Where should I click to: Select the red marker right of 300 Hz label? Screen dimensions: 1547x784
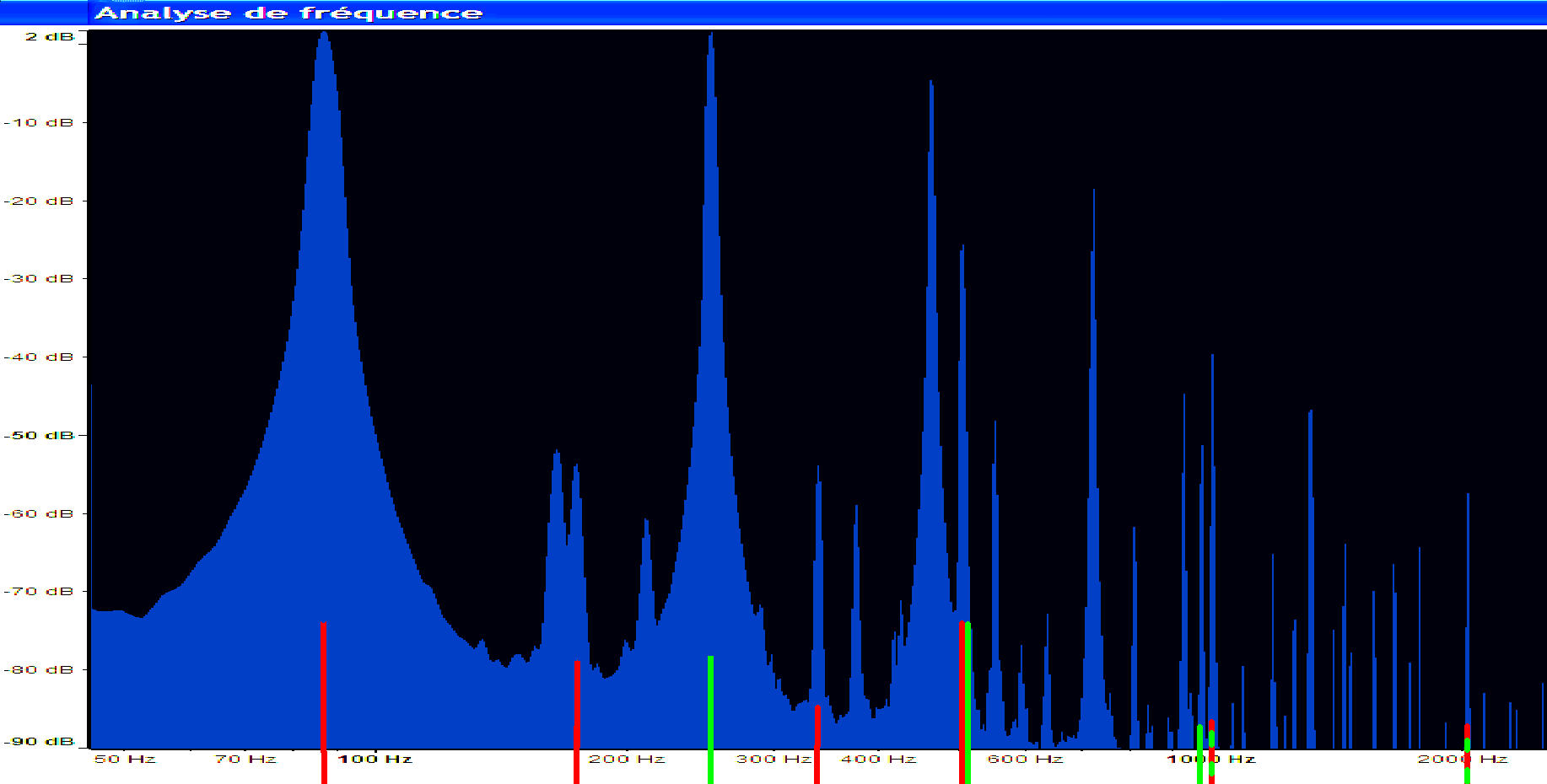point(817,744)
